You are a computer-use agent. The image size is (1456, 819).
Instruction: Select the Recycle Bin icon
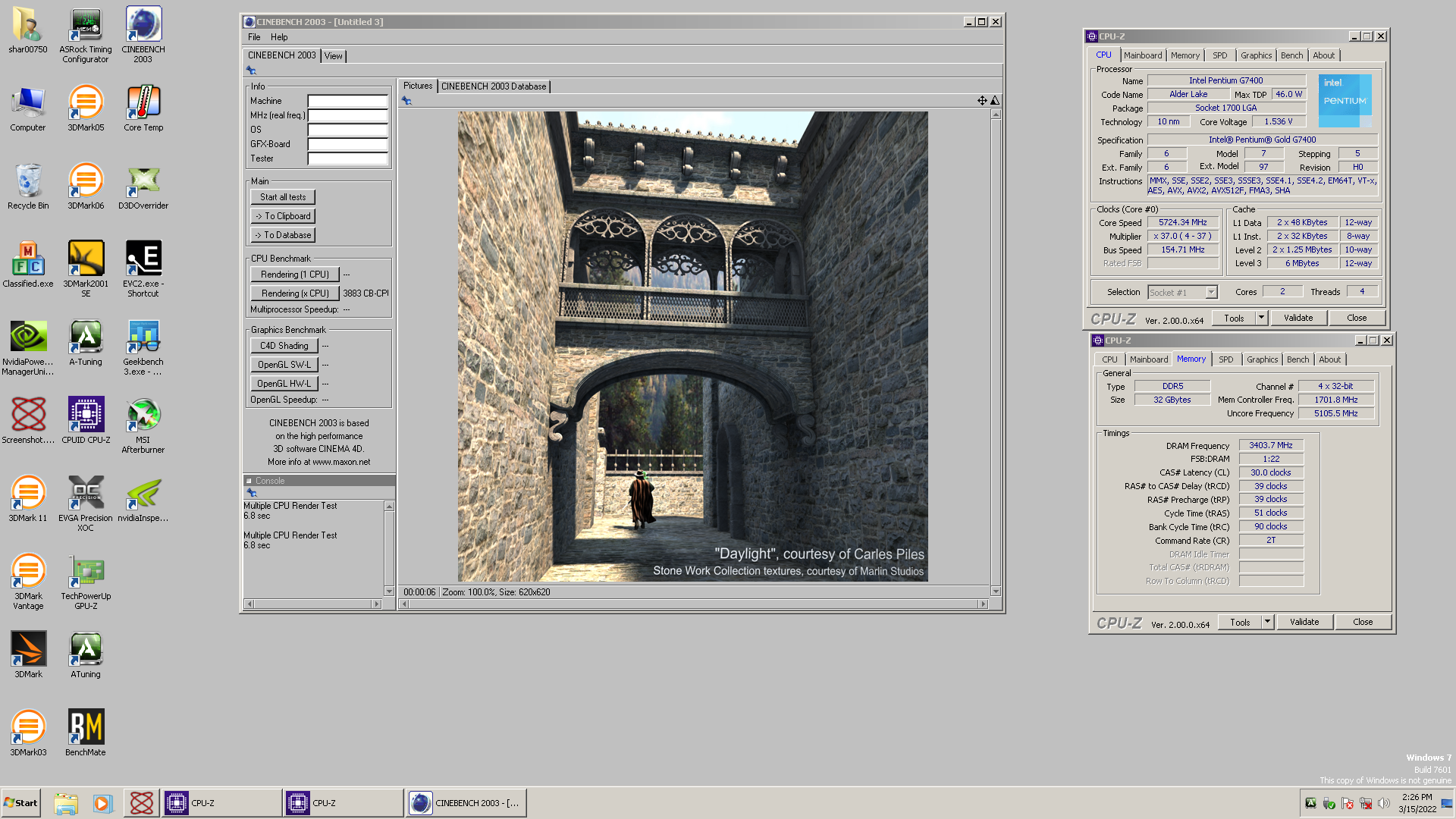(28, 187)
